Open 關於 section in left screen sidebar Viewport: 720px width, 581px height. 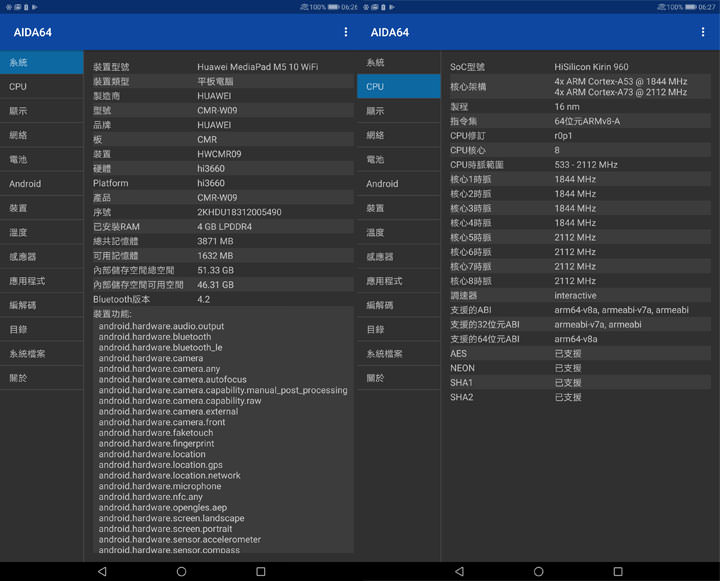point(42,378)
